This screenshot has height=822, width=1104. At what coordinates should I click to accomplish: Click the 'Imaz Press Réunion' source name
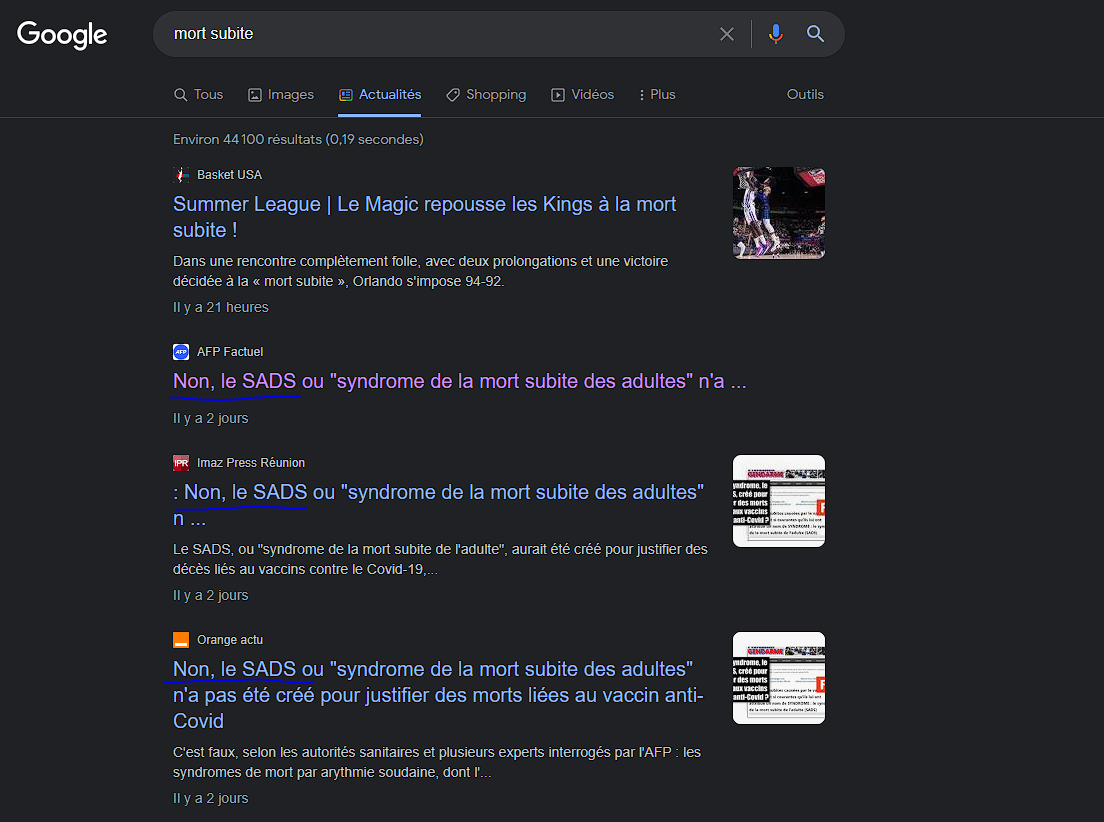tap(251, 463)
